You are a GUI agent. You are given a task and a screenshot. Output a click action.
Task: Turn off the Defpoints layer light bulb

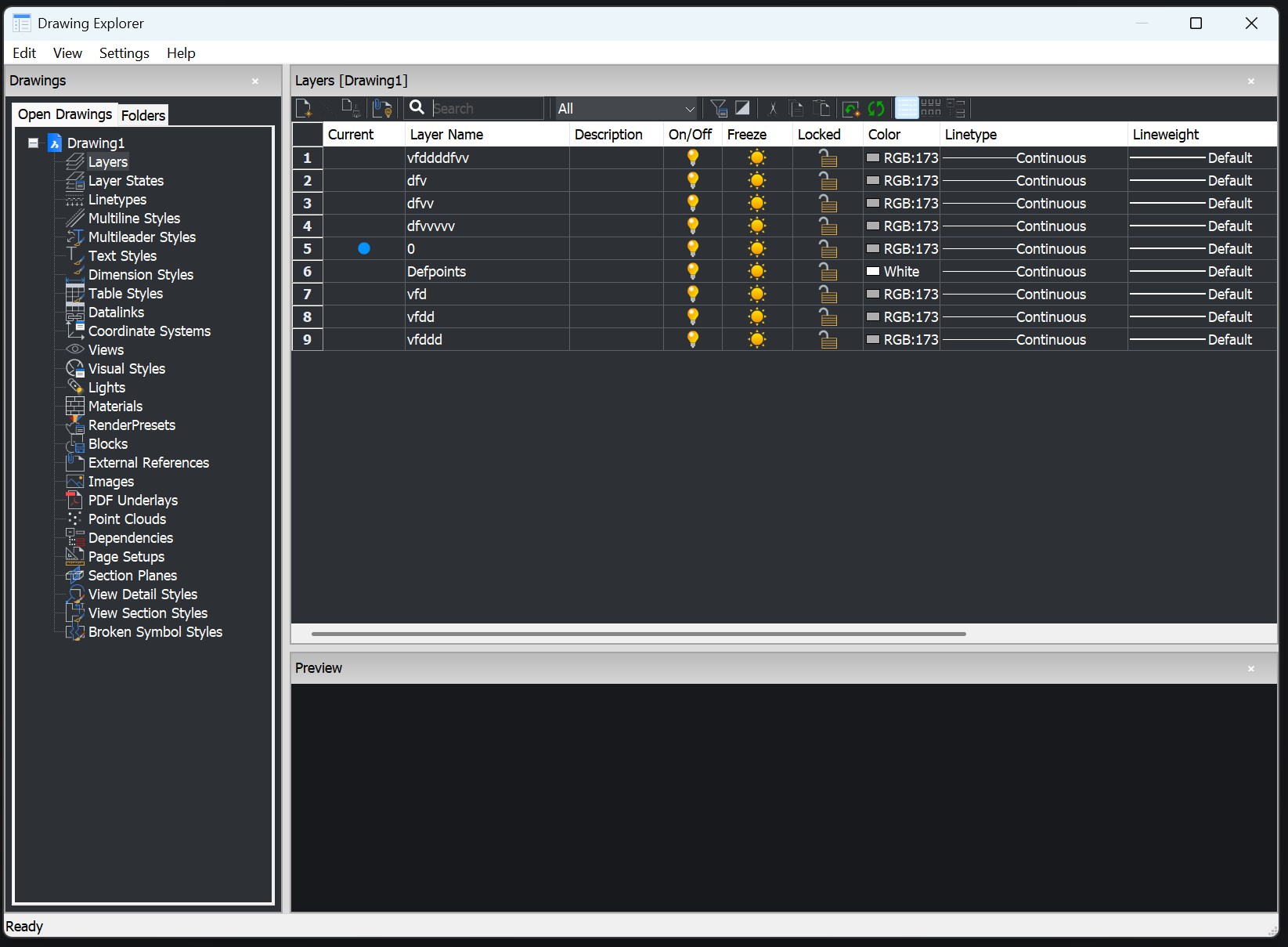pos(692,271)
